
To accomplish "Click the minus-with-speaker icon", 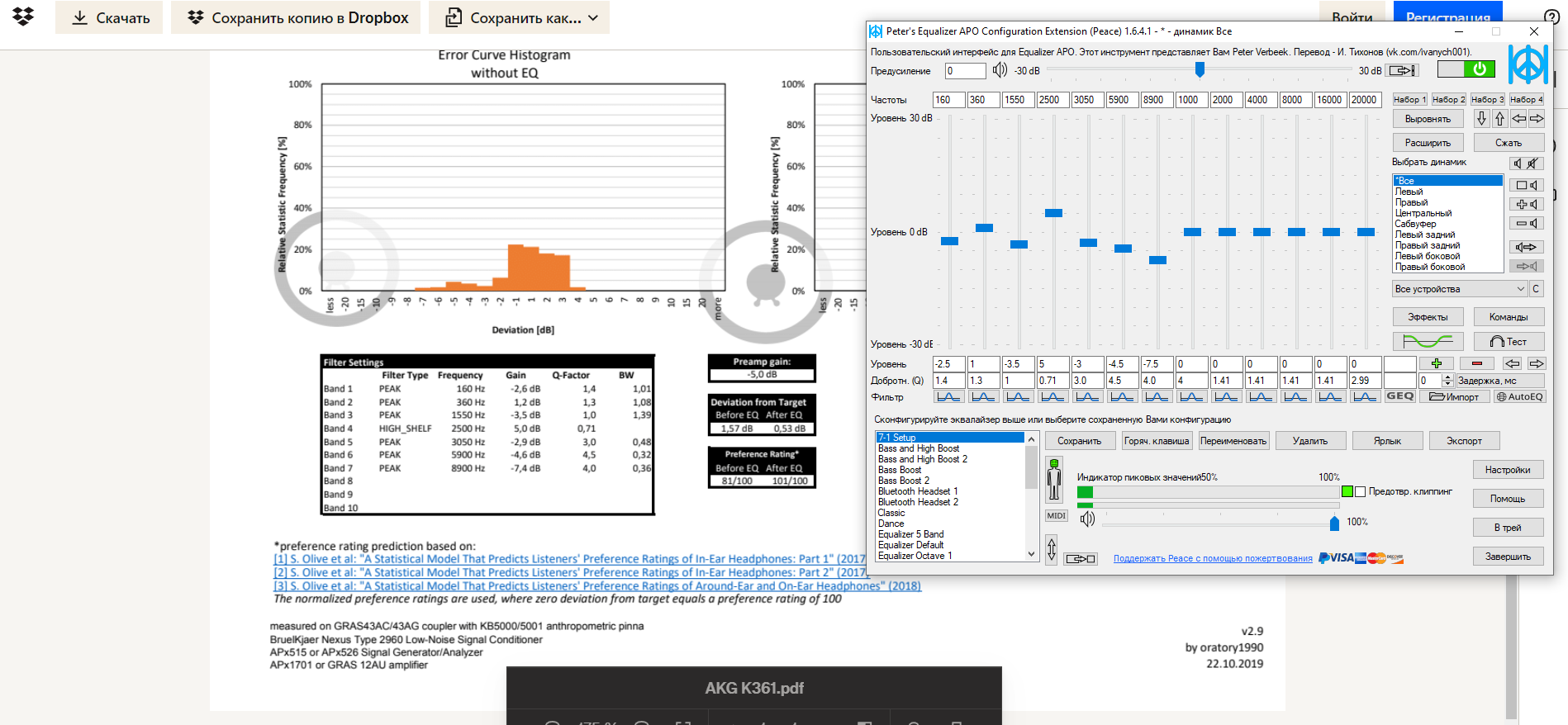I will [1527, 223].
